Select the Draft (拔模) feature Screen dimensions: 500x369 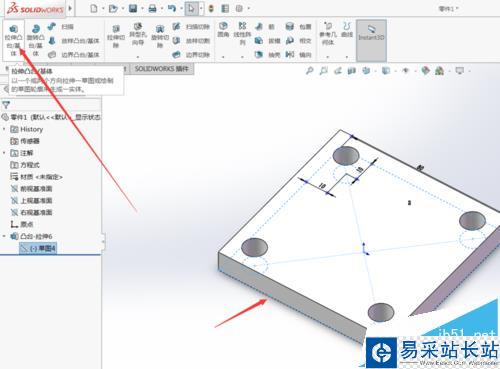(268, 41)
